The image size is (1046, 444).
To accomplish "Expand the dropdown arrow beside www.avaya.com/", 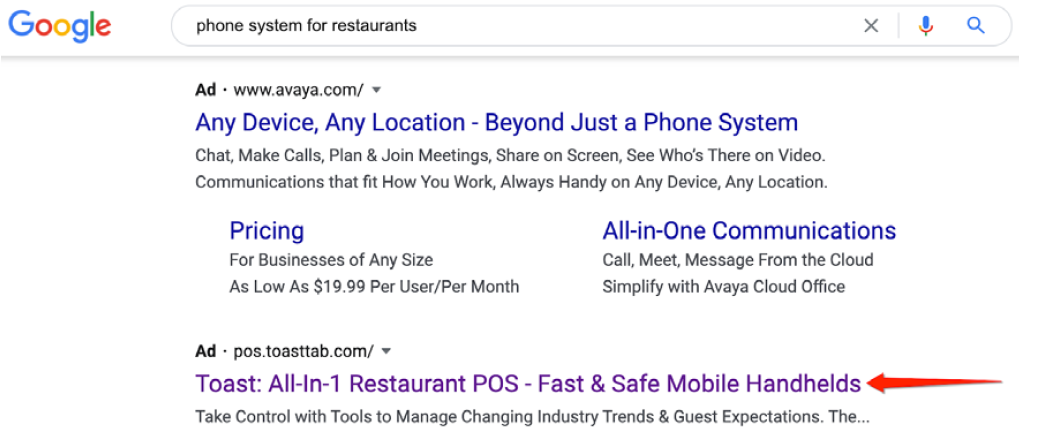I will (x=376, y=90).
